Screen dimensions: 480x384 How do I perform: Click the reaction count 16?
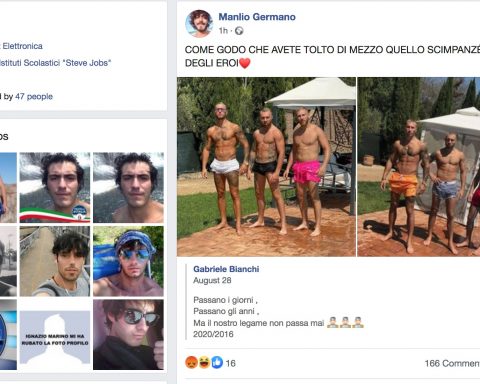(231, 363)
